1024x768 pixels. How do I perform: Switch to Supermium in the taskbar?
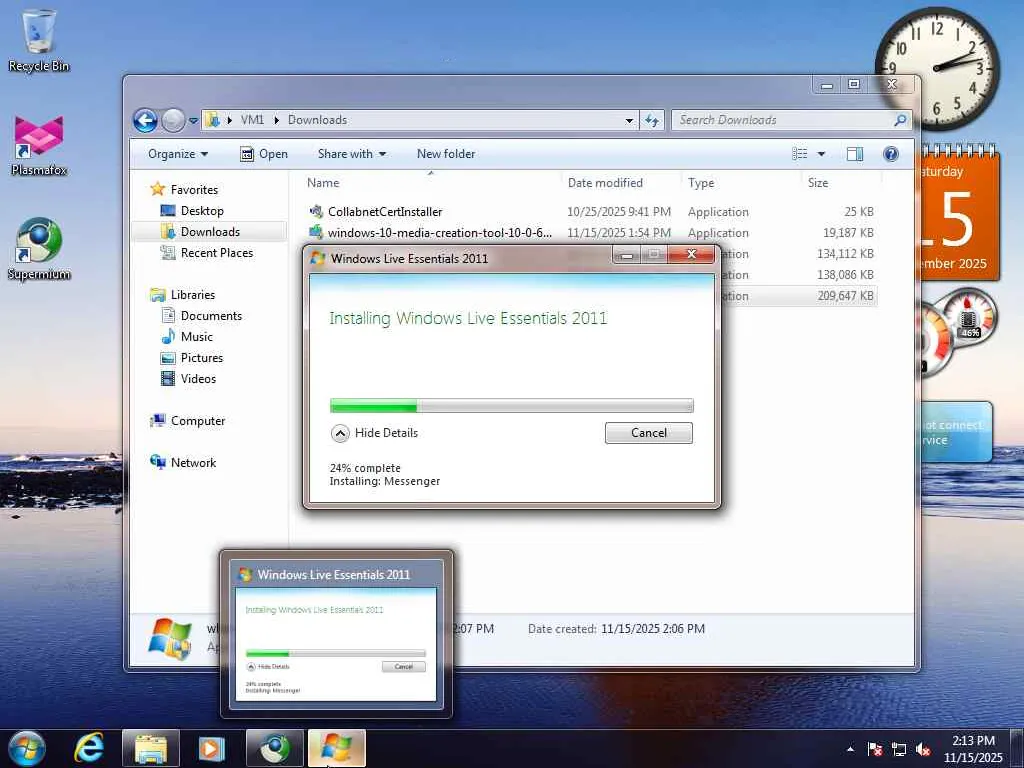(x=274, y=748)
